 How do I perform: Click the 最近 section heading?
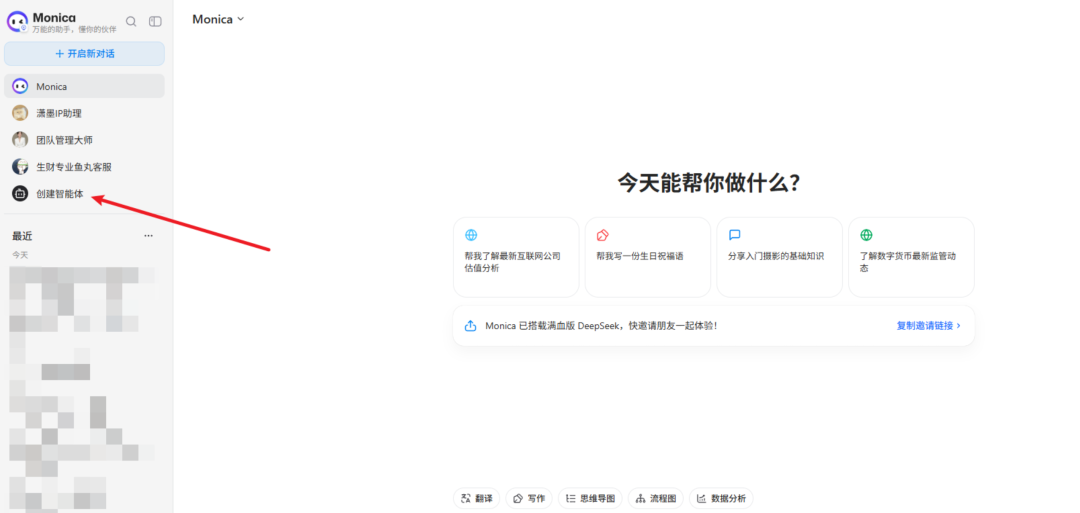(22, 236)
